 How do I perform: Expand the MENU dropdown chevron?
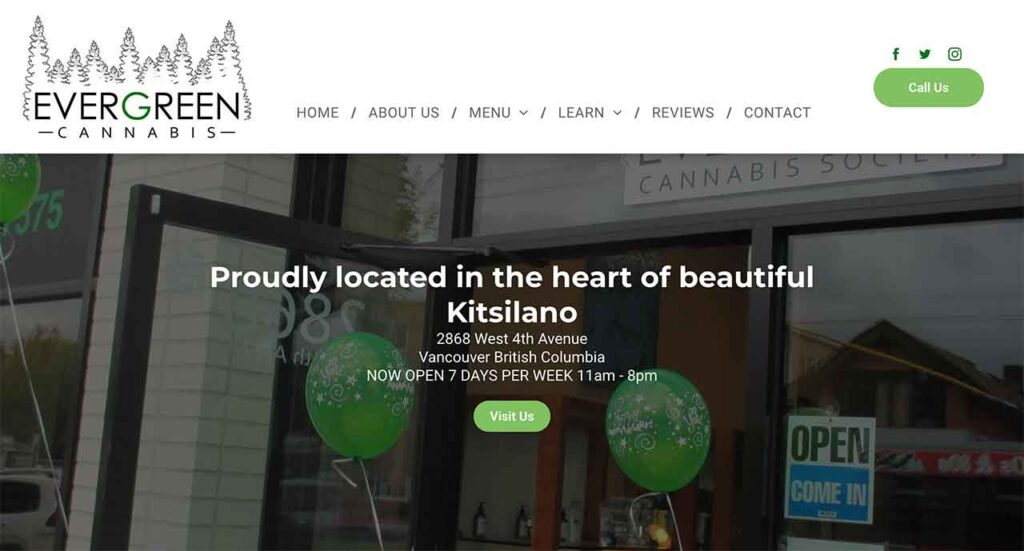pos(524,113)
